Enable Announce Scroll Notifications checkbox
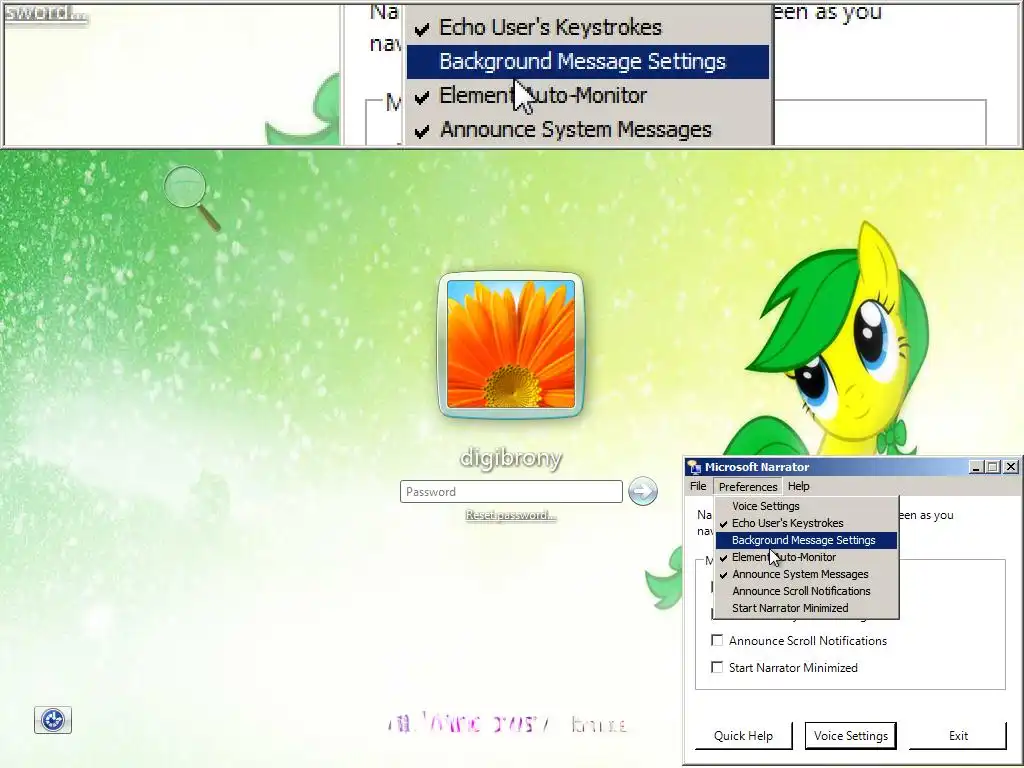Screen dimensions: 1024x768 pyautogui.click(x=717, y=641)
